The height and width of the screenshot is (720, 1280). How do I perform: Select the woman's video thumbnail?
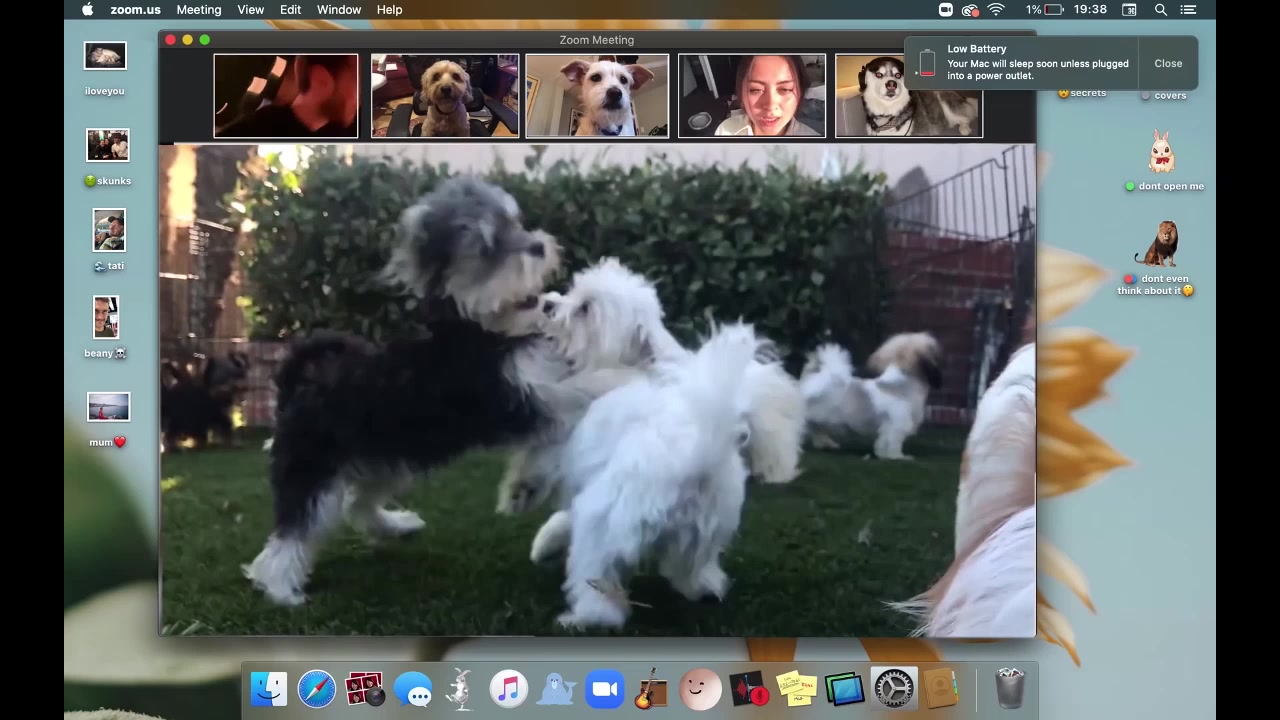[x=752, y=96]
